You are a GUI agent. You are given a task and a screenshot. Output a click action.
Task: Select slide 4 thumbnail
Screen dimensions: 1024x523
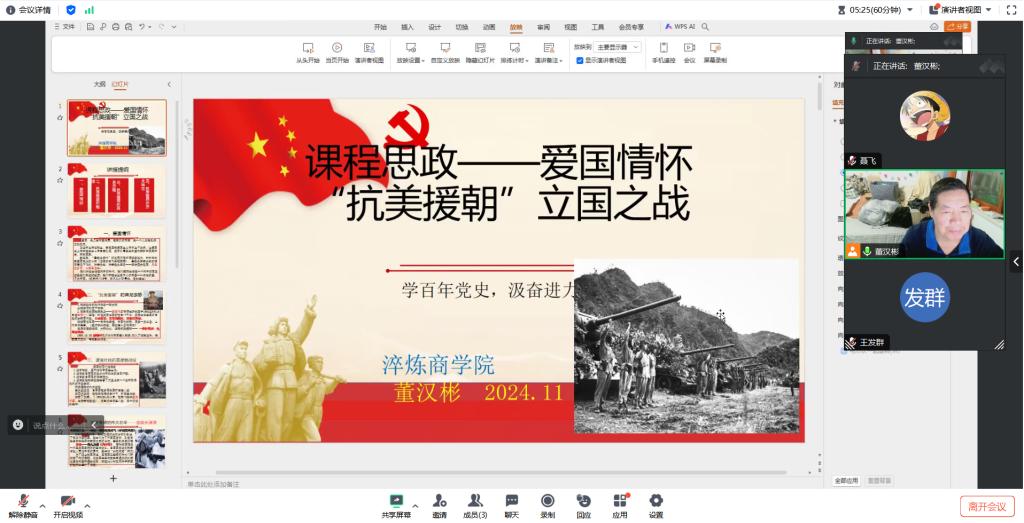[x=117, y=316]
